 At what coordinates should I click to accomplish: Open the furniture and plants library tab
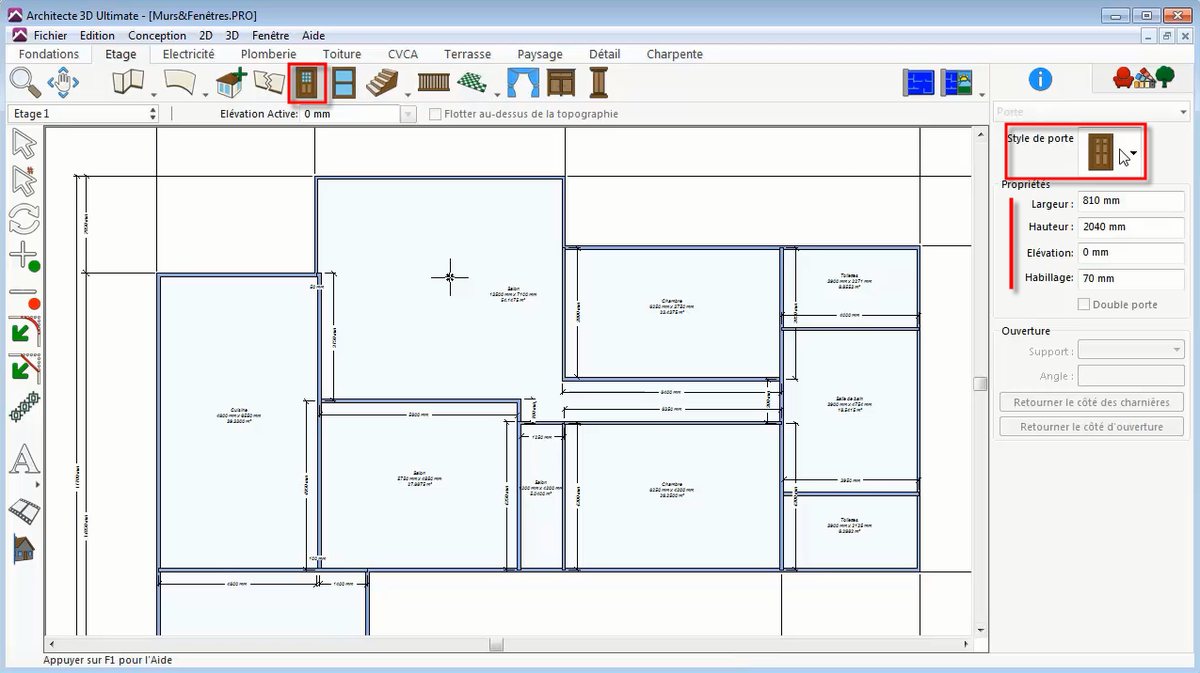[x=1145, y=78]
